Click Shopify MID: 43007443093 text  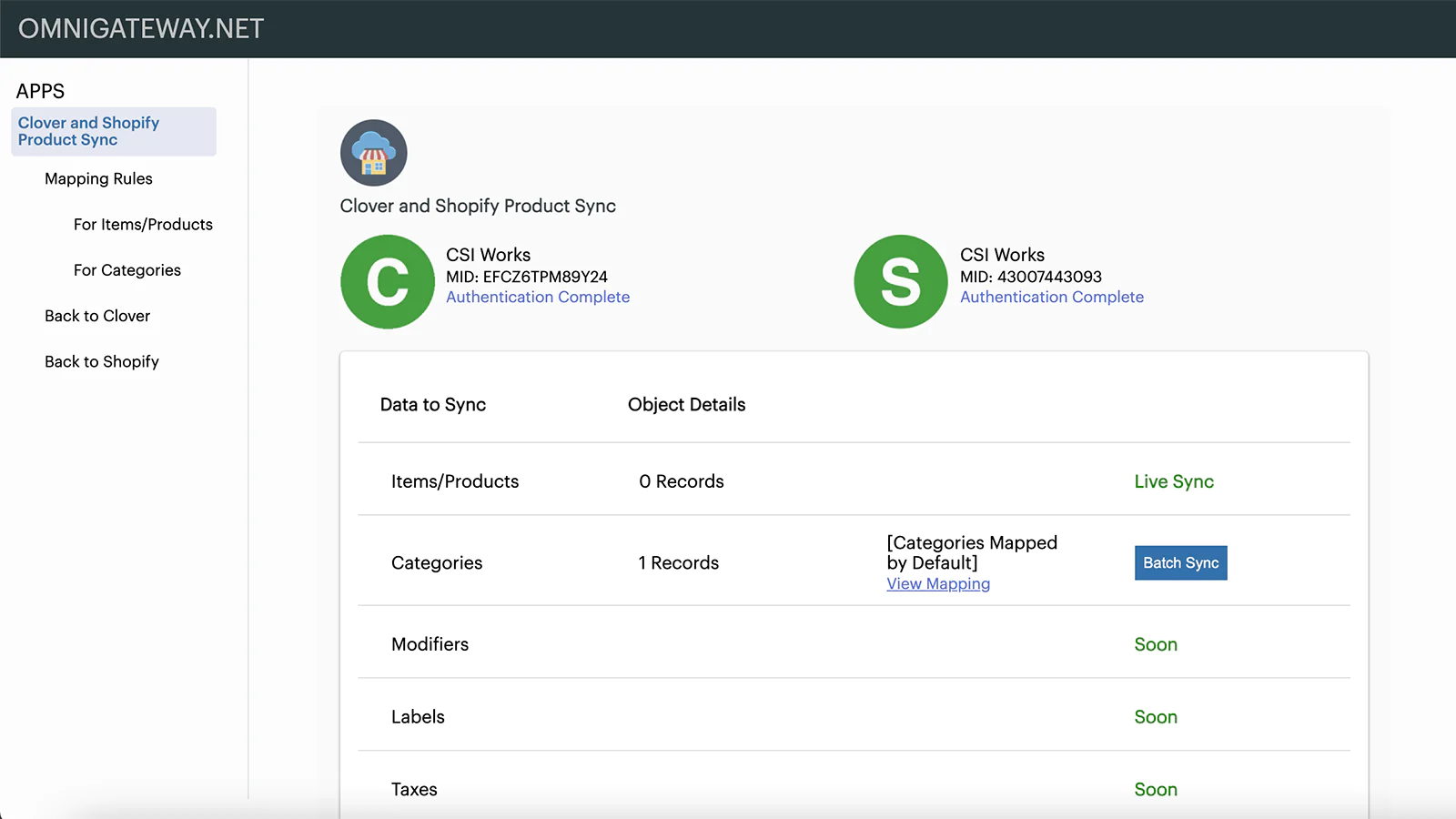(x=1031, y=277)
